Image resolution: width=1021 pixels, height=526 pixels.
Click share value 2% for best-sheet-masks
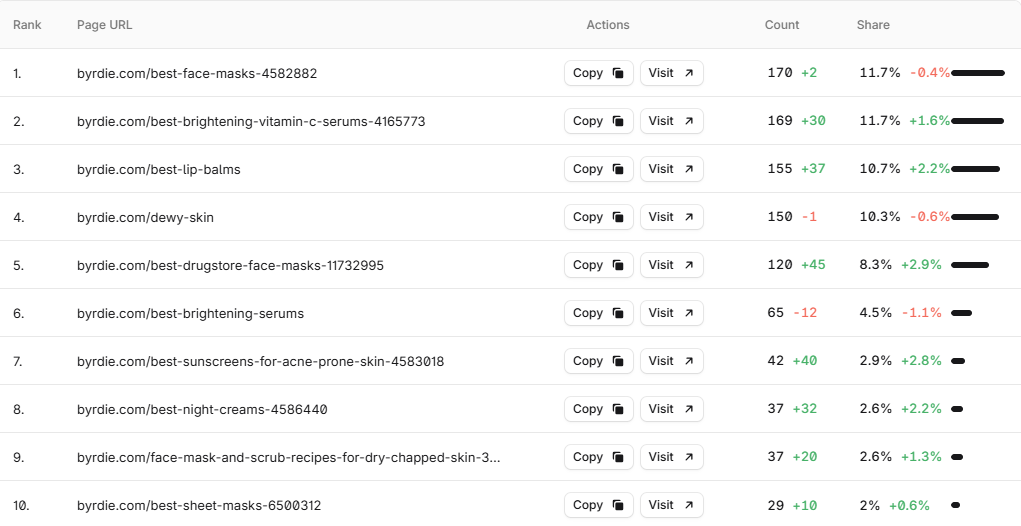point(869,505)
